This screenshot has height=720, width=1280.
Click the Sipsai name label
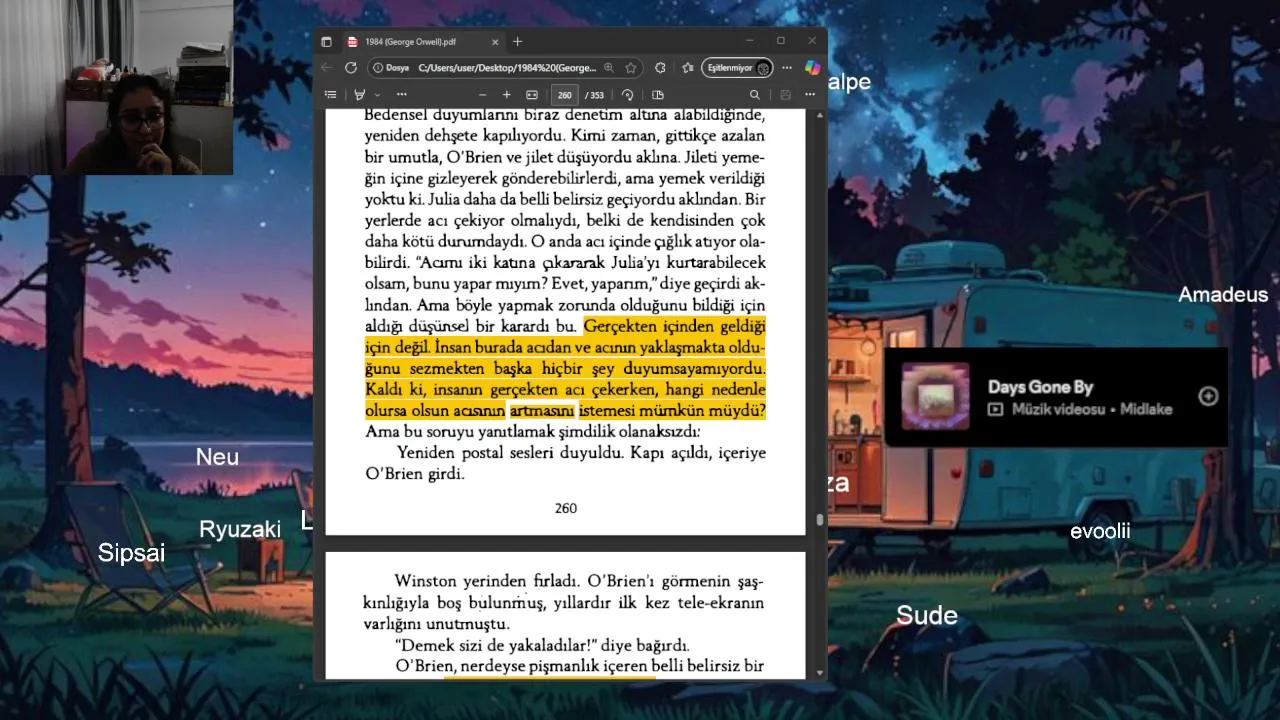pyautogui.click(x=131, y=553)
